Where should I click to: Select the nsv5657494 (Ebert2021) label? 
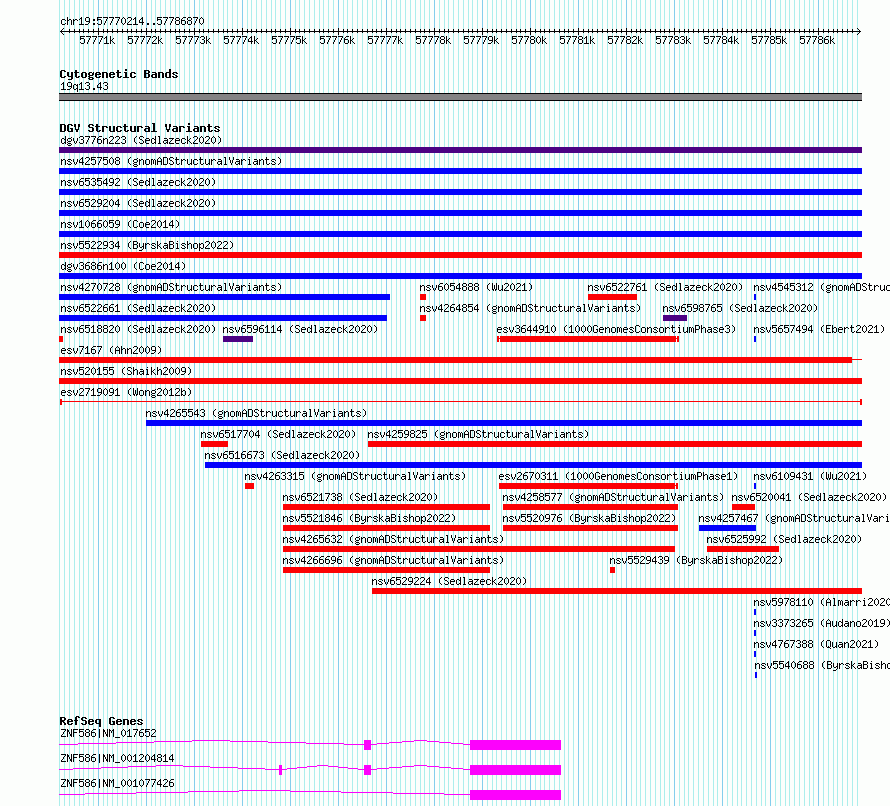(x=819, y=329)
